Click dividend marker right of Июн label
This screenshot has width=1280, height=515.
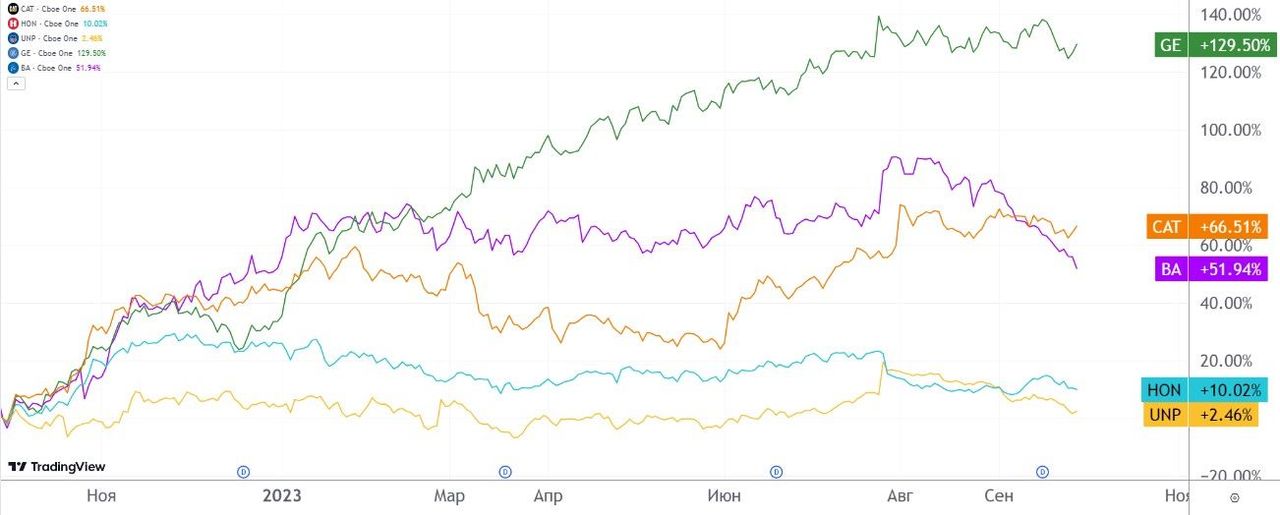(x=775, y=471)
